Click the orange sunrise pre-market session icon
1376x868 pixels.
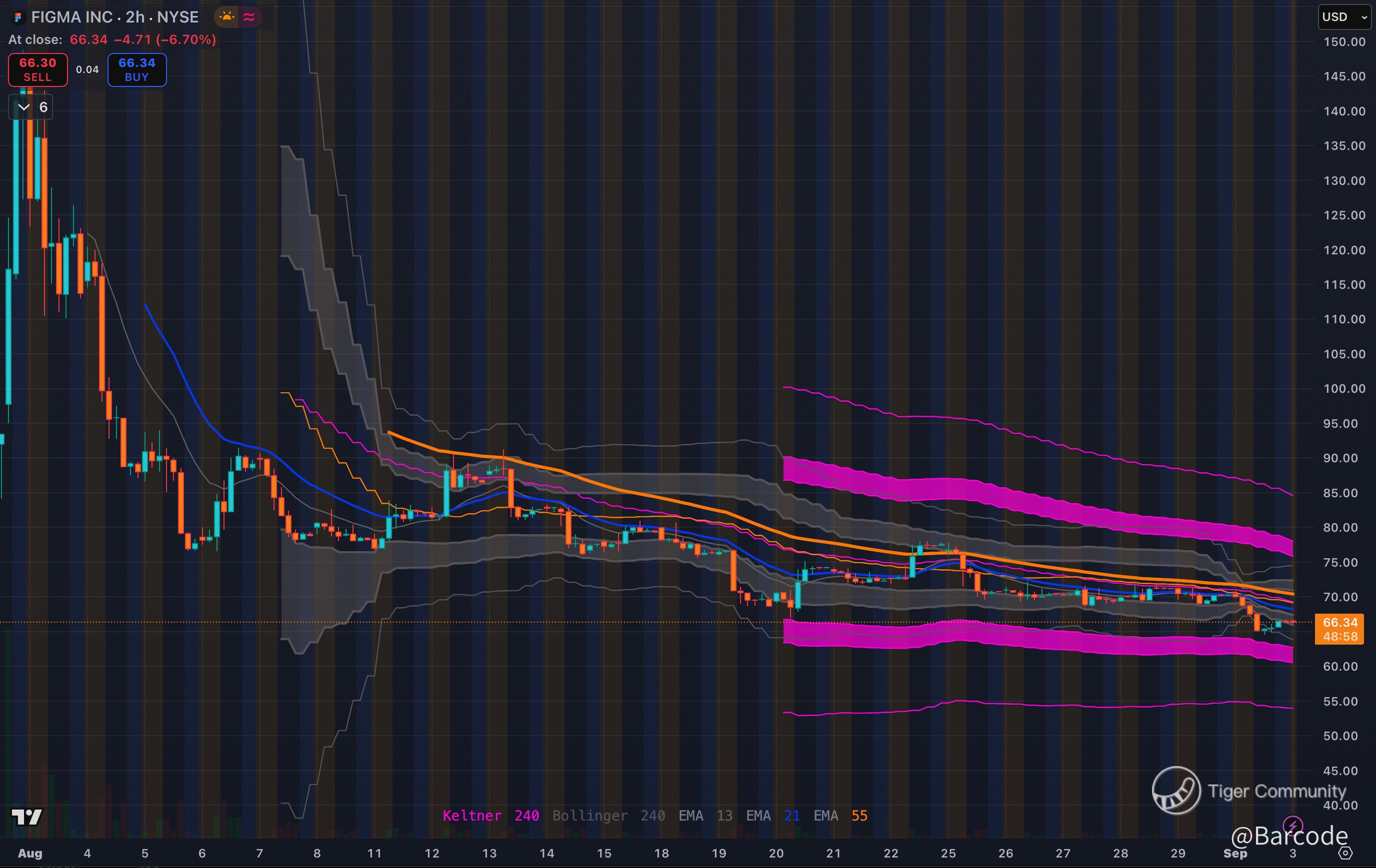click(227, 17)
